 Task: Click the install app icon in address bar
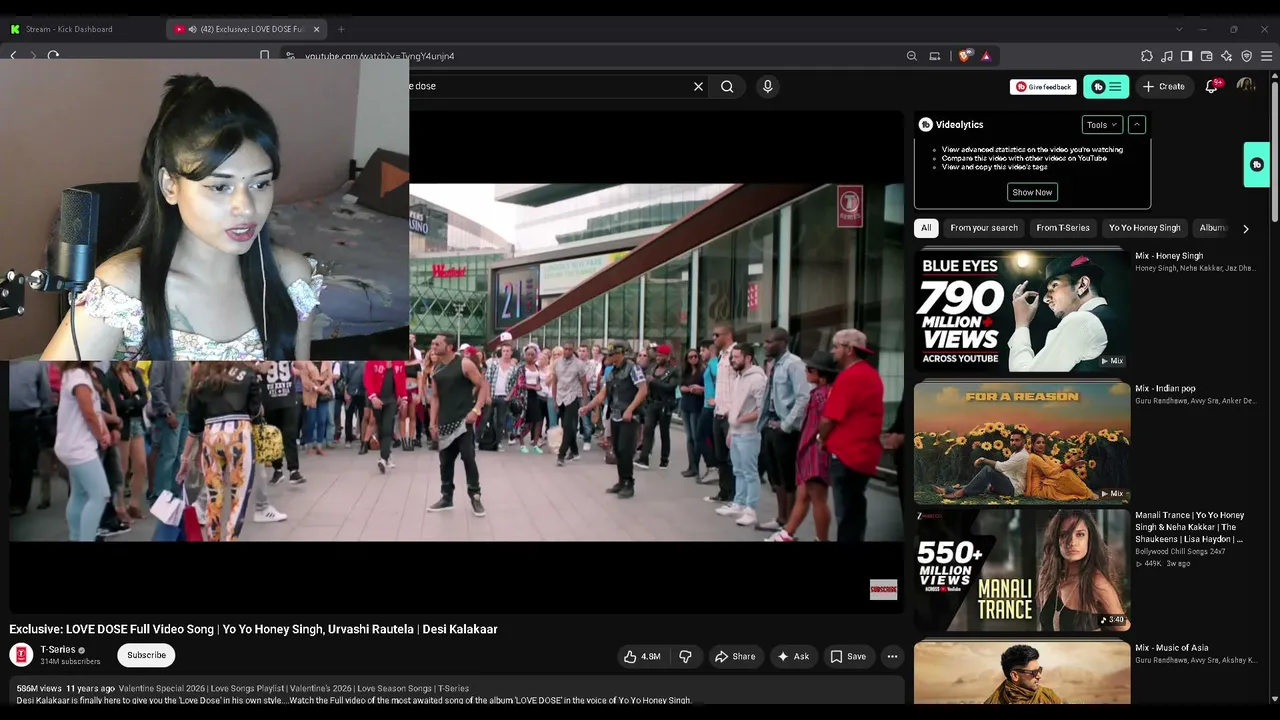pos(935,56)
